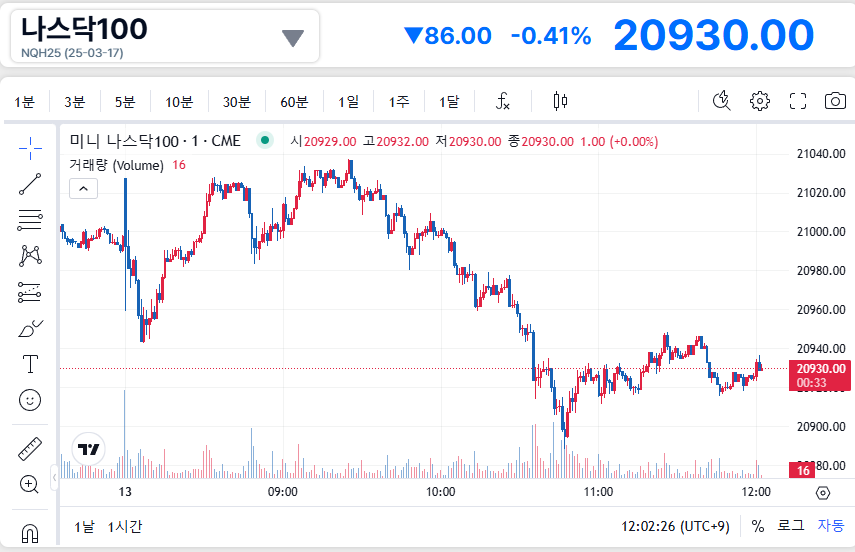Open the fx indicators menu

coord(504,101)
